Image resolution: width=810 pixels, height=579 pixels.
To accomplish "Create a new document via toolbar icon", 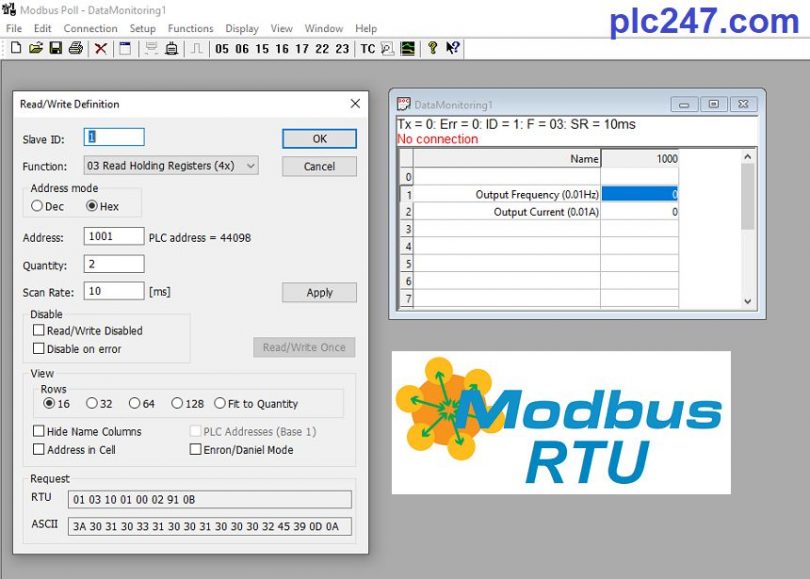I will (x=16, y=49).
